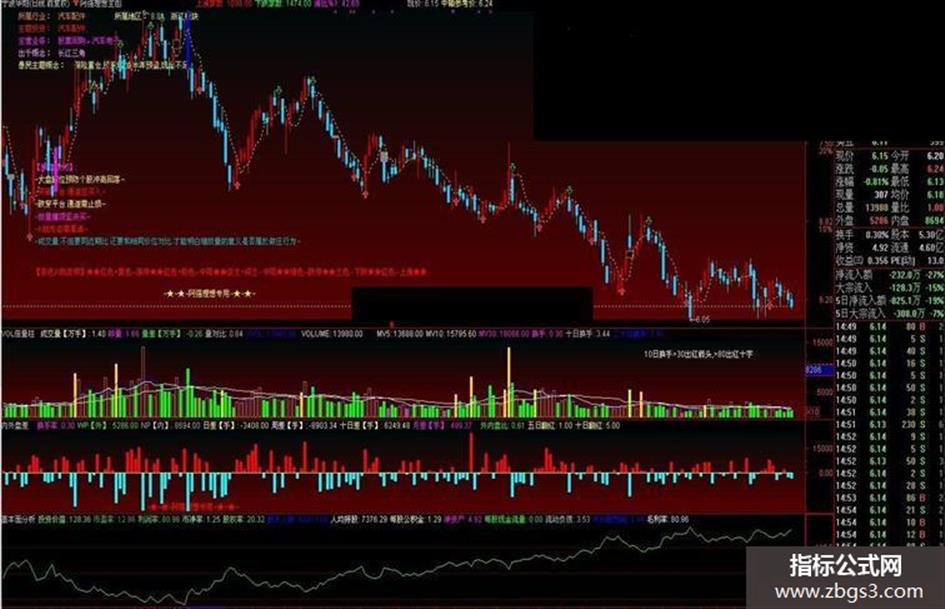Select the 14:54 tick with 12 B
This screenshot has width=945, height=609.
pyautogui.click(x=890, y=535)
